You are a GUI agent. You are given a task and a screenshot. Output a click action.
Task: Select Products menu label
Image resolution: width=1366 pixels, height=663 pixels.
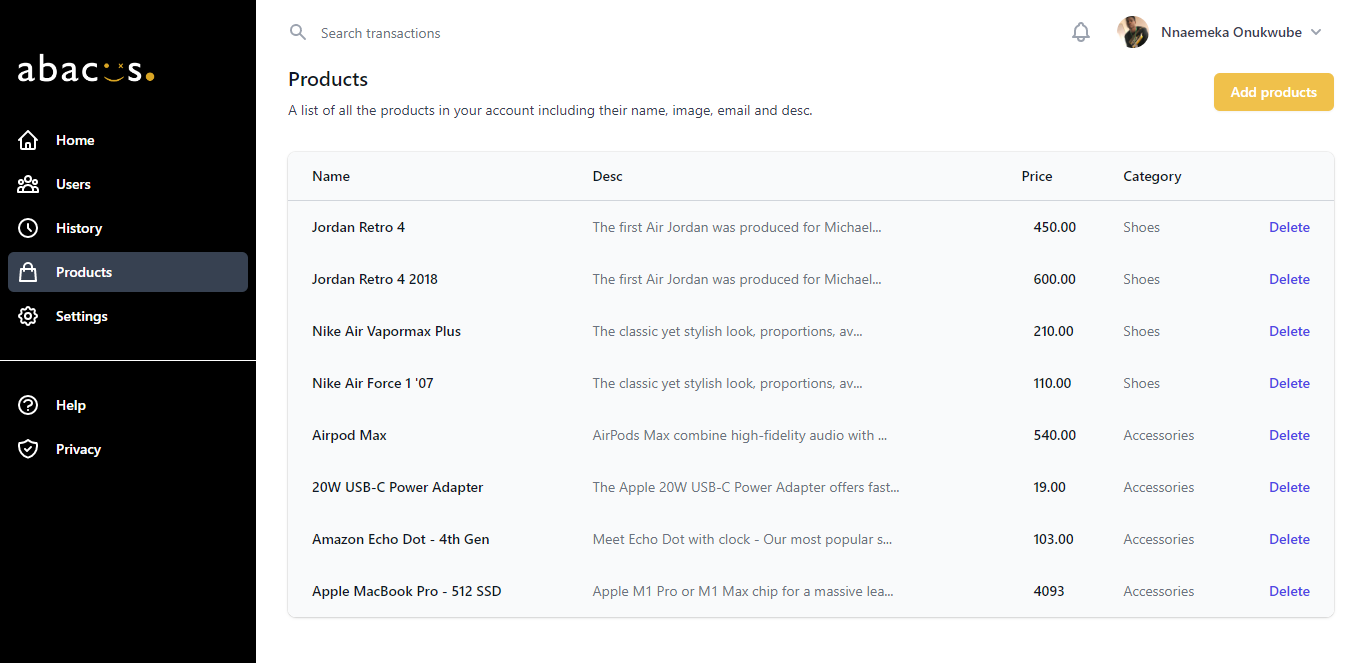84,272
